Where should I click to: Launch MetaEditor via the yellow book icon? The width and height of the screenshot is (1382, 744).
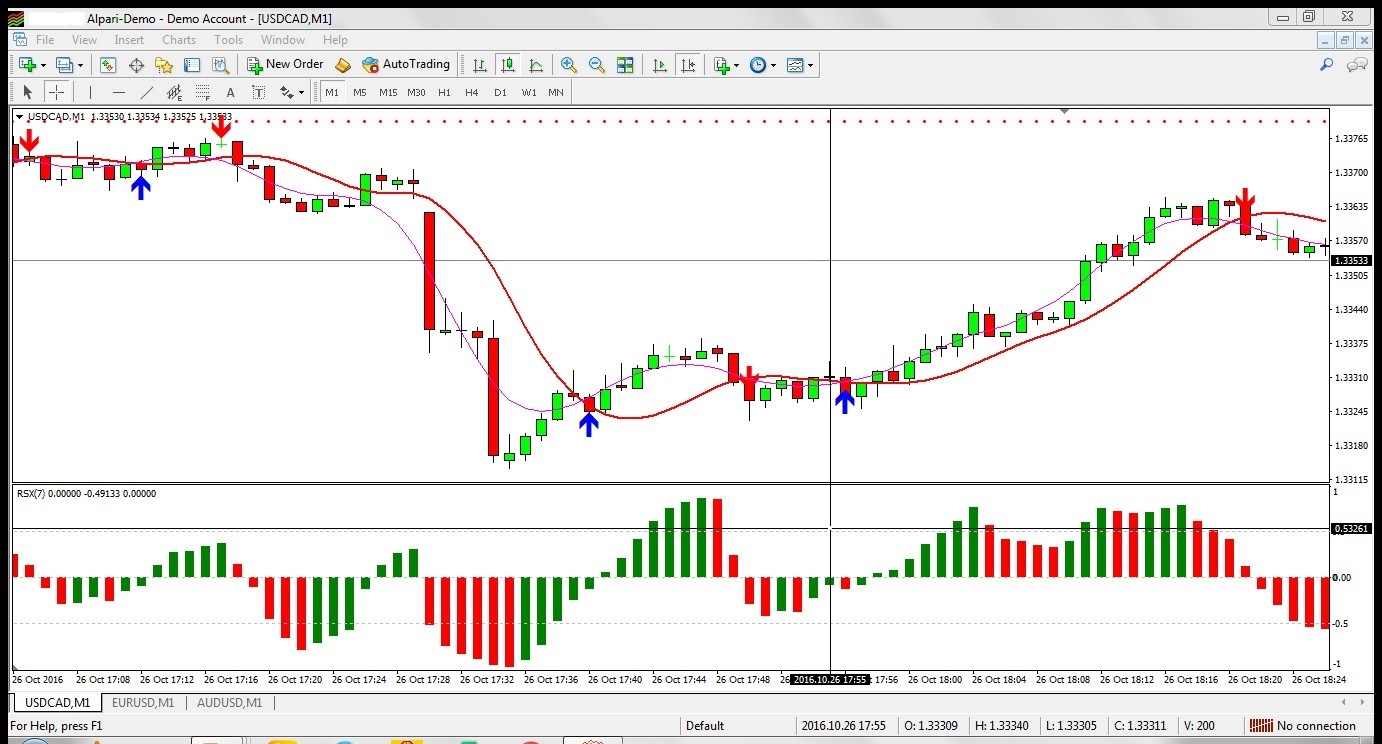pyautogui.click(x=343, y=65)
